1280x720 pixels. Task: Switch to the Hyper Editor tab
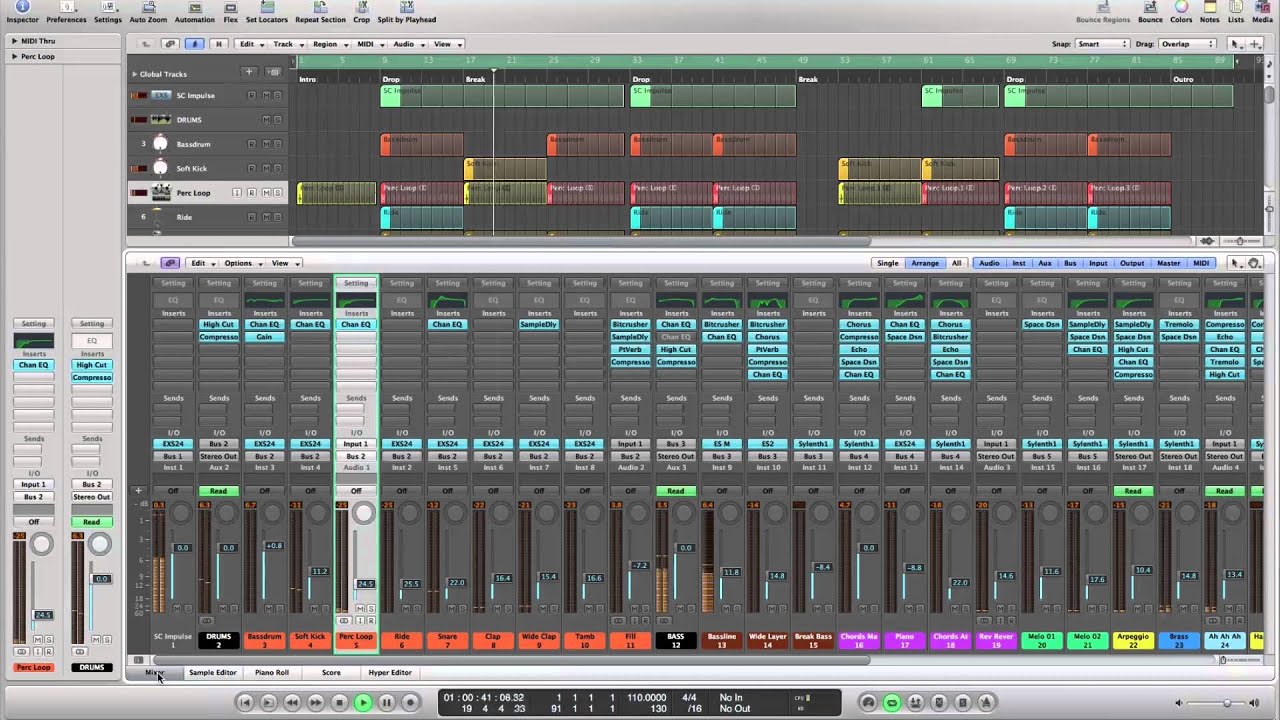tap(390, 673)
